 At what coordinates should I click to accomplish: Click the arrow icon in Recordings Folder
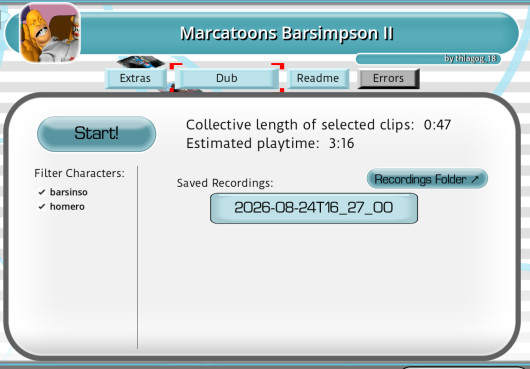click(x=475, y=179)
